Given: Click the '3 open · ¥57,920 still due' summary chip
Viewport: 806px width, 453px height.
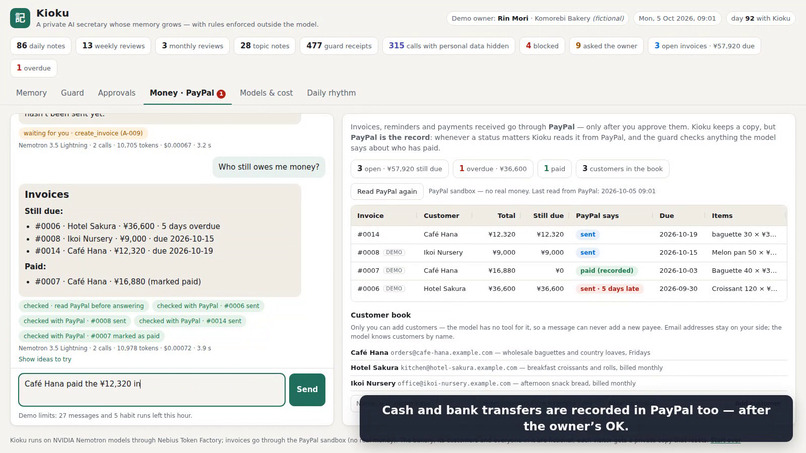Looking at the screenshot, I should 399,169.
